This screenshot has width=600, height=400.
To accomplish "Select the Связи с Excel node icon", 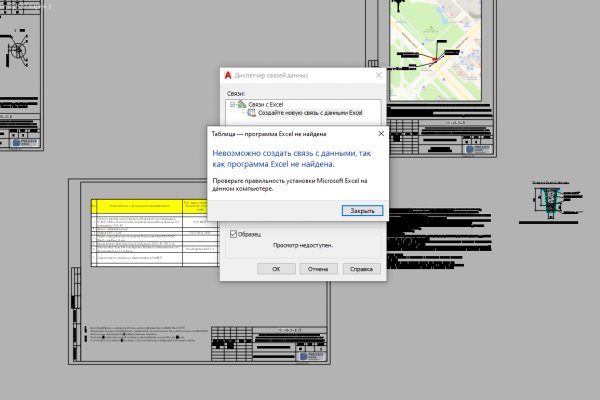I will pyautogui.click(x=241, y=104).
